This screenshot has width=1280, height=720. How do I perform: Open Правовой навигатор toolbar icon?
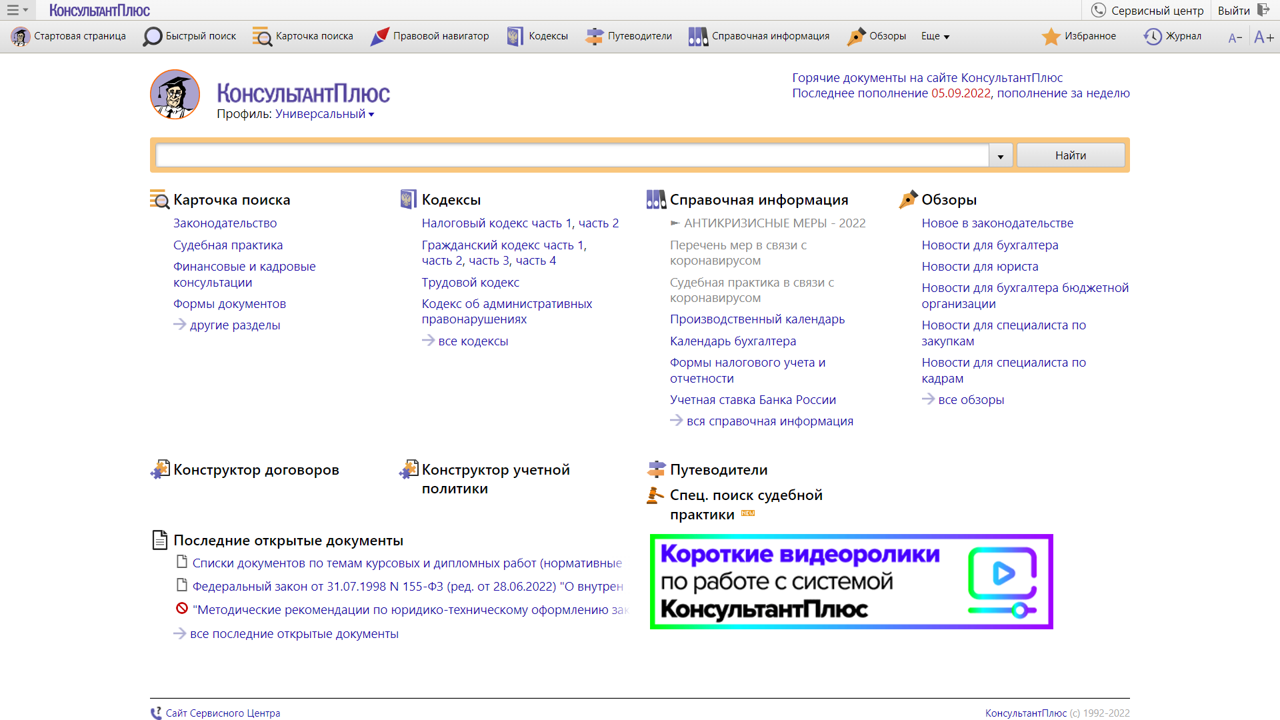(x=379, y=36)
